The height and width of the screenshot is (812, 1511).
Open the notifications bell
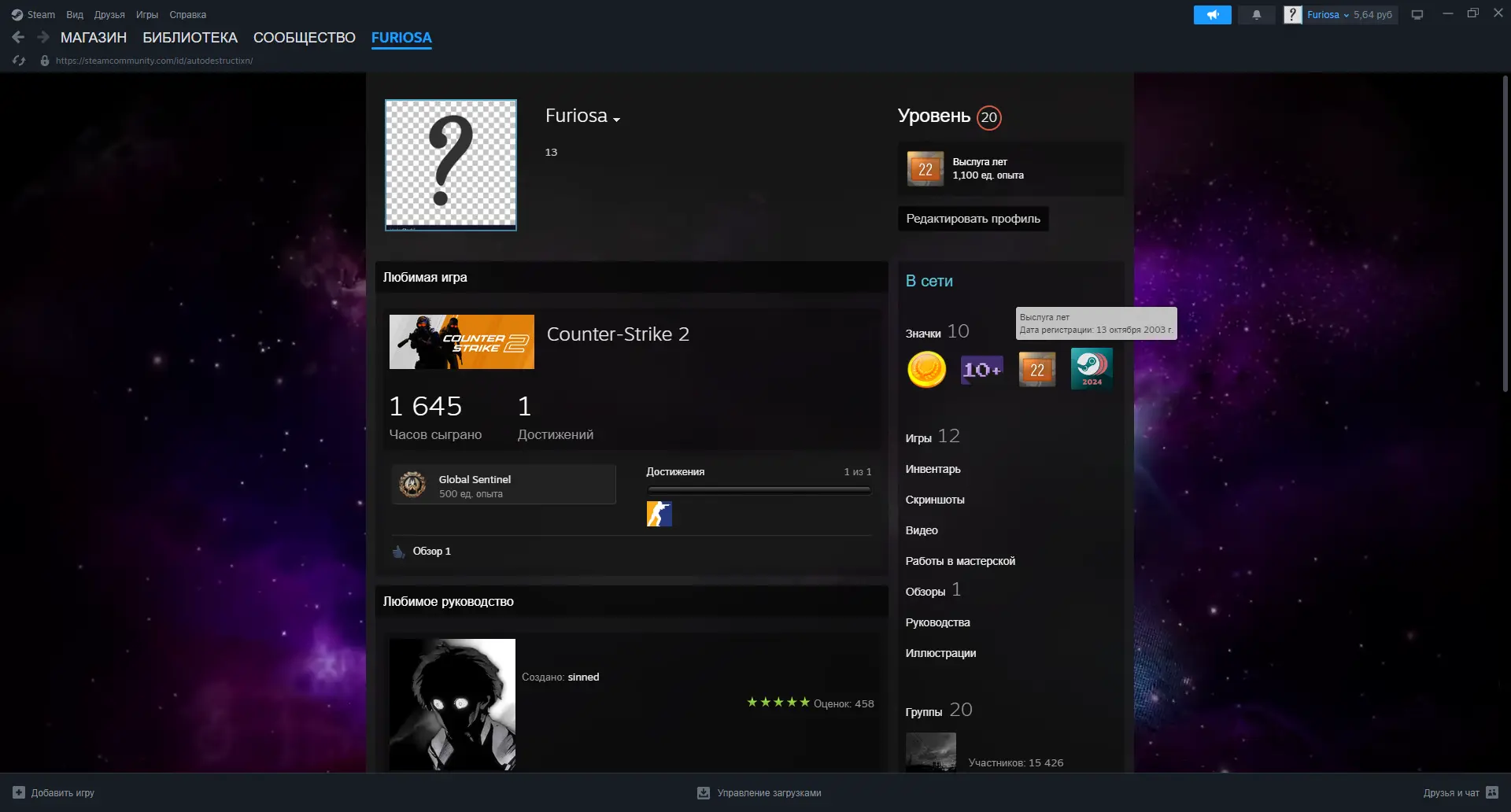[1256, 15]
